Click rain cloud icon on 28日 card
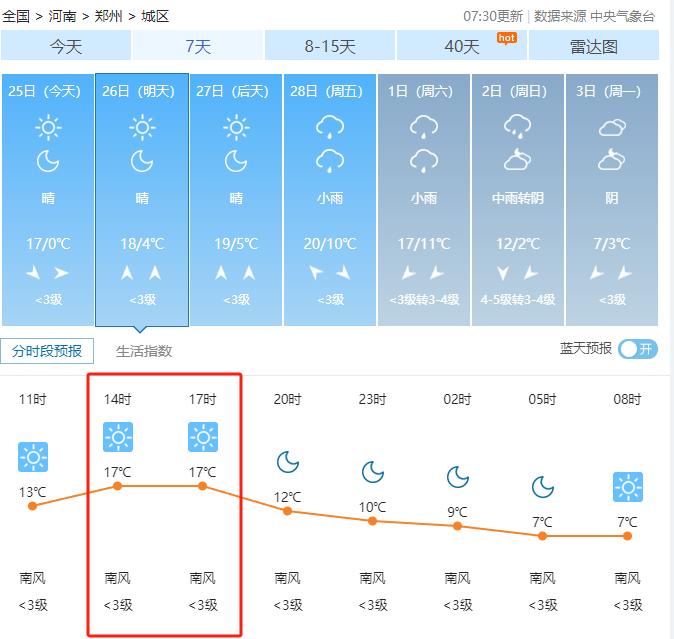674x639 pixels. [330, 127]
